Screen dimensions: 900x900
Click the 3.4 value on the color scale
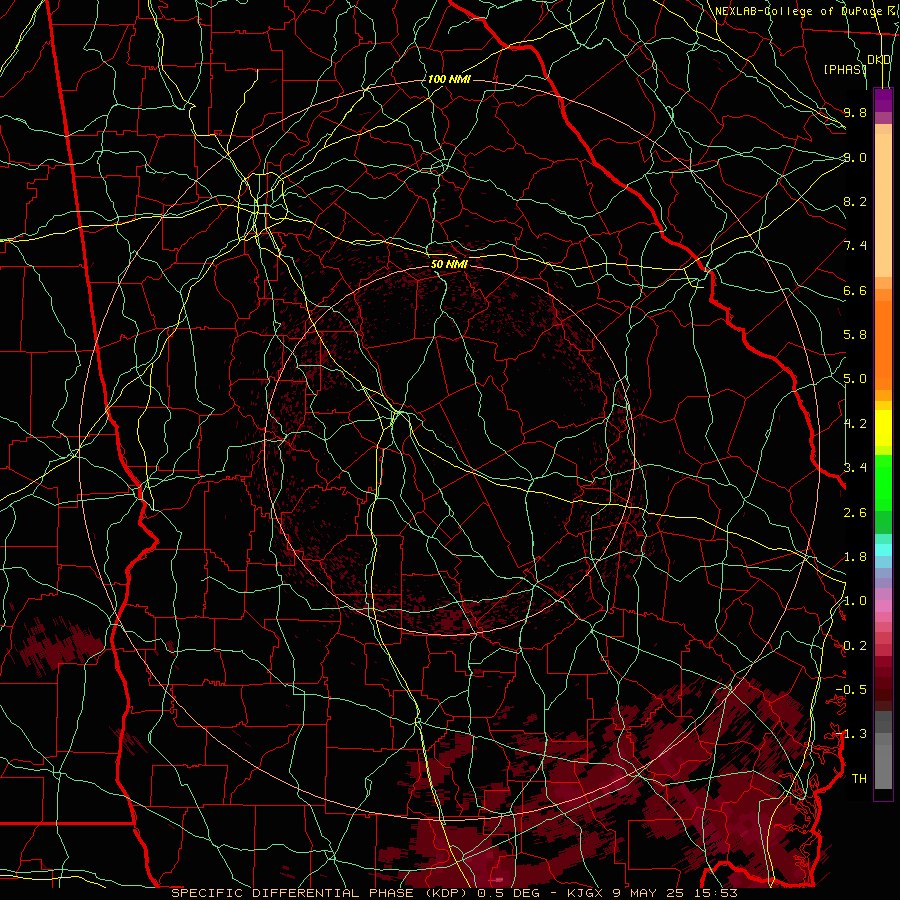(855, 468)
